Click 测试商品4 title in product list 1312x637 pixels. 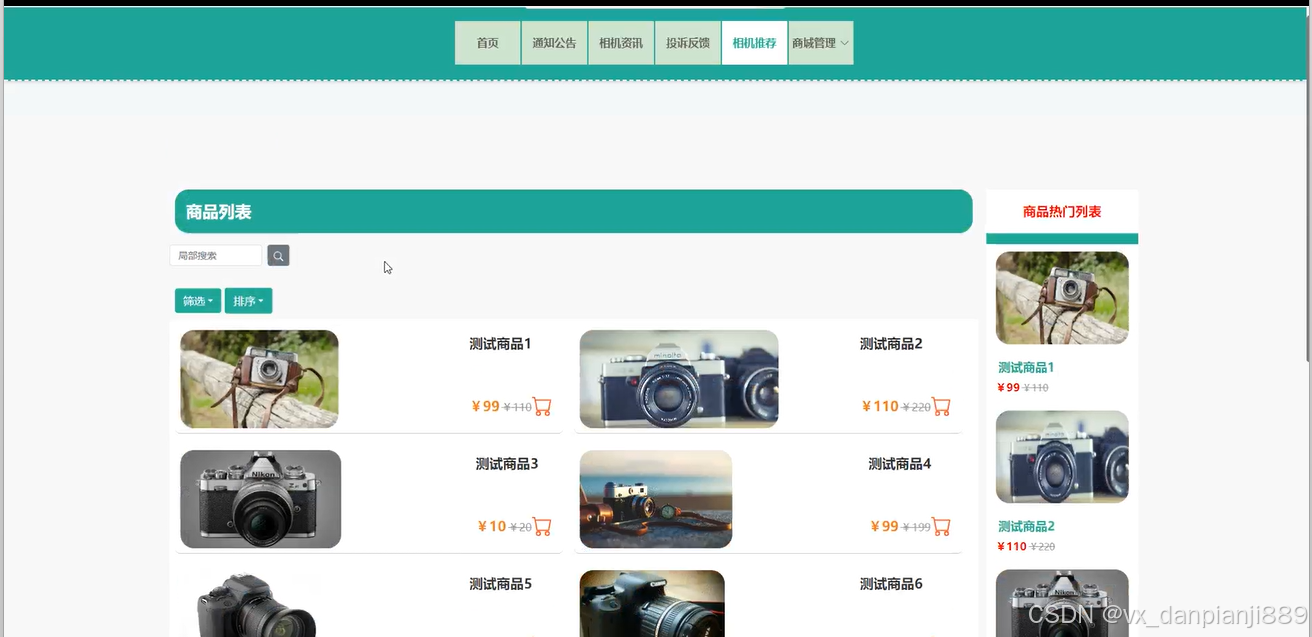pyautogui.click(x=900, y=464)
